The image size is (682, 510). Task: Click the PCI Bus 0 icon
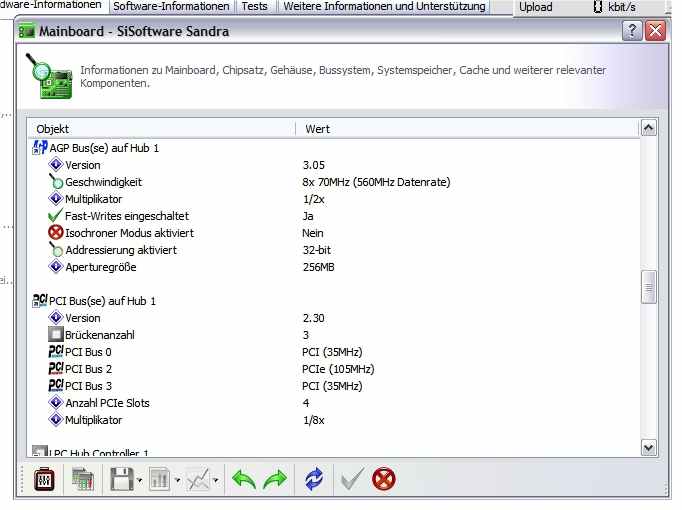point(56,351)
